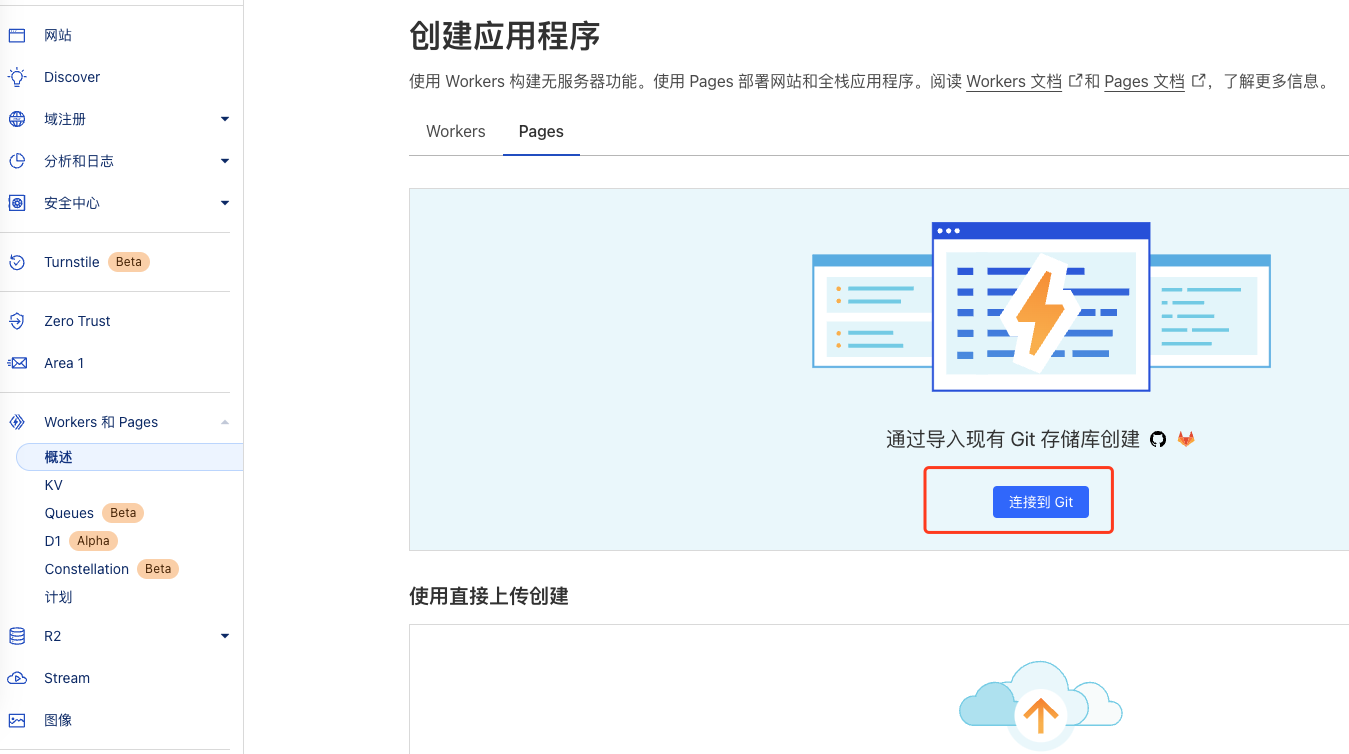Viewport: 1349px width, 754px height.
Task: Click the Turnstile icon in sidebar
Action: (x=17, y=262)
